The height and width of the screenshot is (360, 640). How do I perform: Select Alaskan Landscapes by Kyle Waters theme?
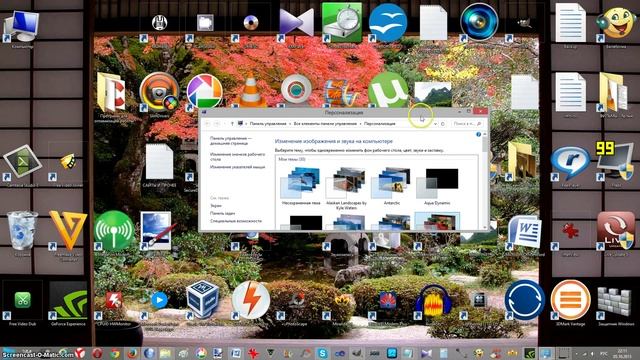tap(346, 188)
